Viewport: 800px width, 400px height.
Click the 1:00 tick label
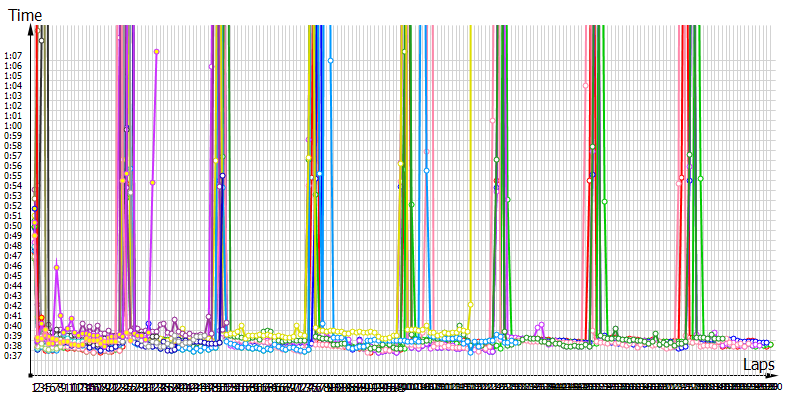(13, 126)
